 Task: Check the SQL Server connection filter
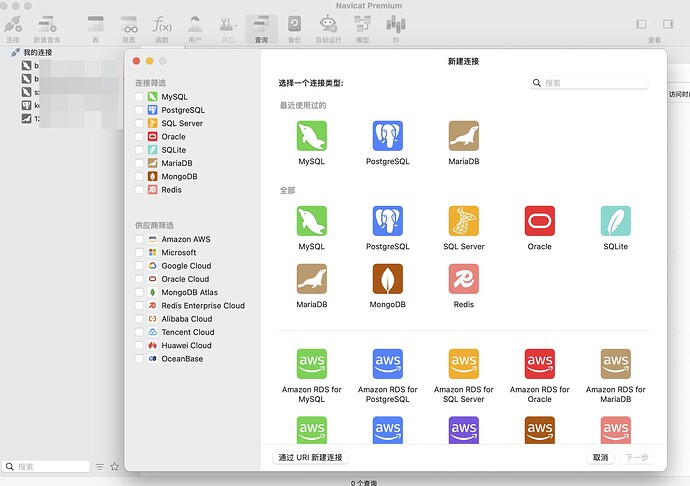point(139,123)
